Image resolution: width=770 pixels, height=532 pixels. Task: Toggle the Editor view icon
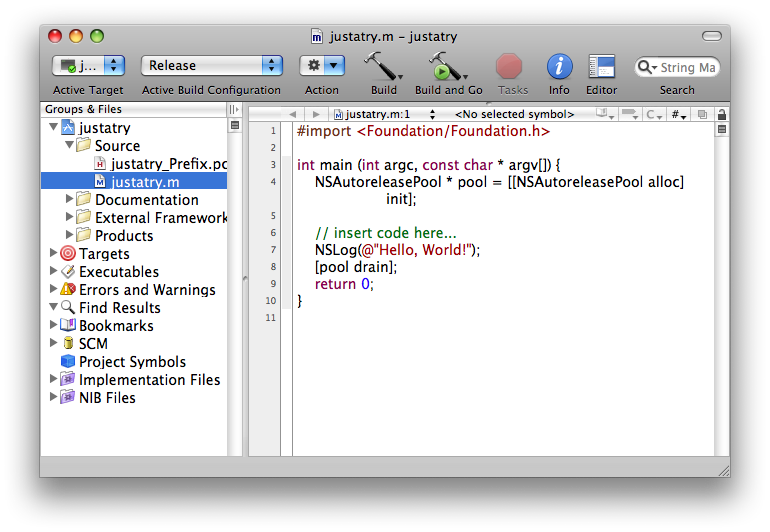601,66
